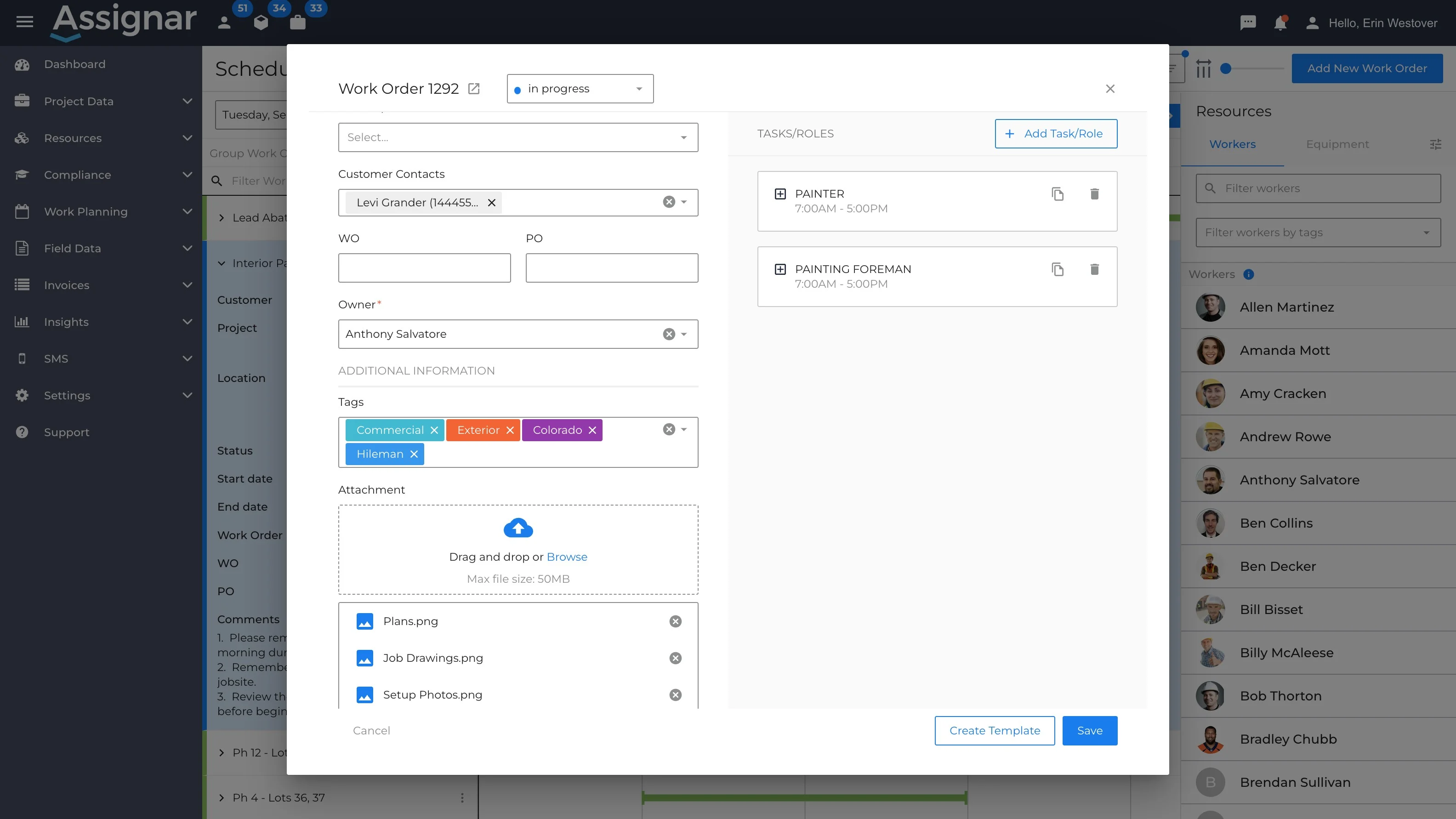This screenshot has width=1456, height=819.
Task: Open the Customer Contacts dropdown arrow
Action: point(684,202)
